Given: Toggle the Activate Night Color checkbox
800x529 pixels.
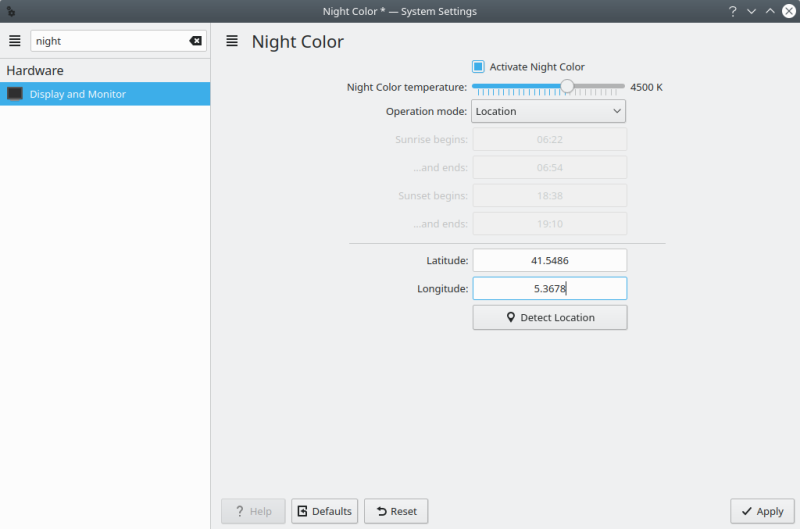Looking at the screenshot, I should [478, 67].
